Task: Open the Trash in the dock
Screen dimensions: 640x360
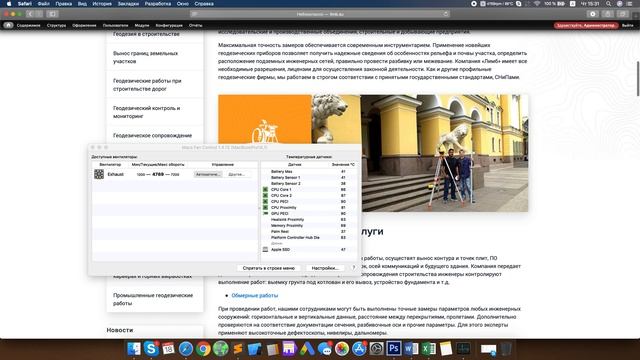Action: click(506, 349)
